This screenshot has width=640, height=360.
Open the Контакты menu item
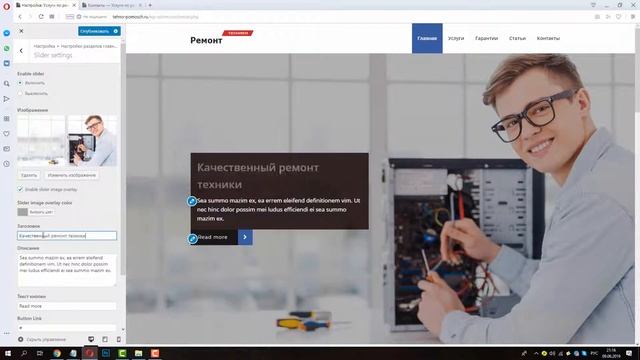click(548, 38)
